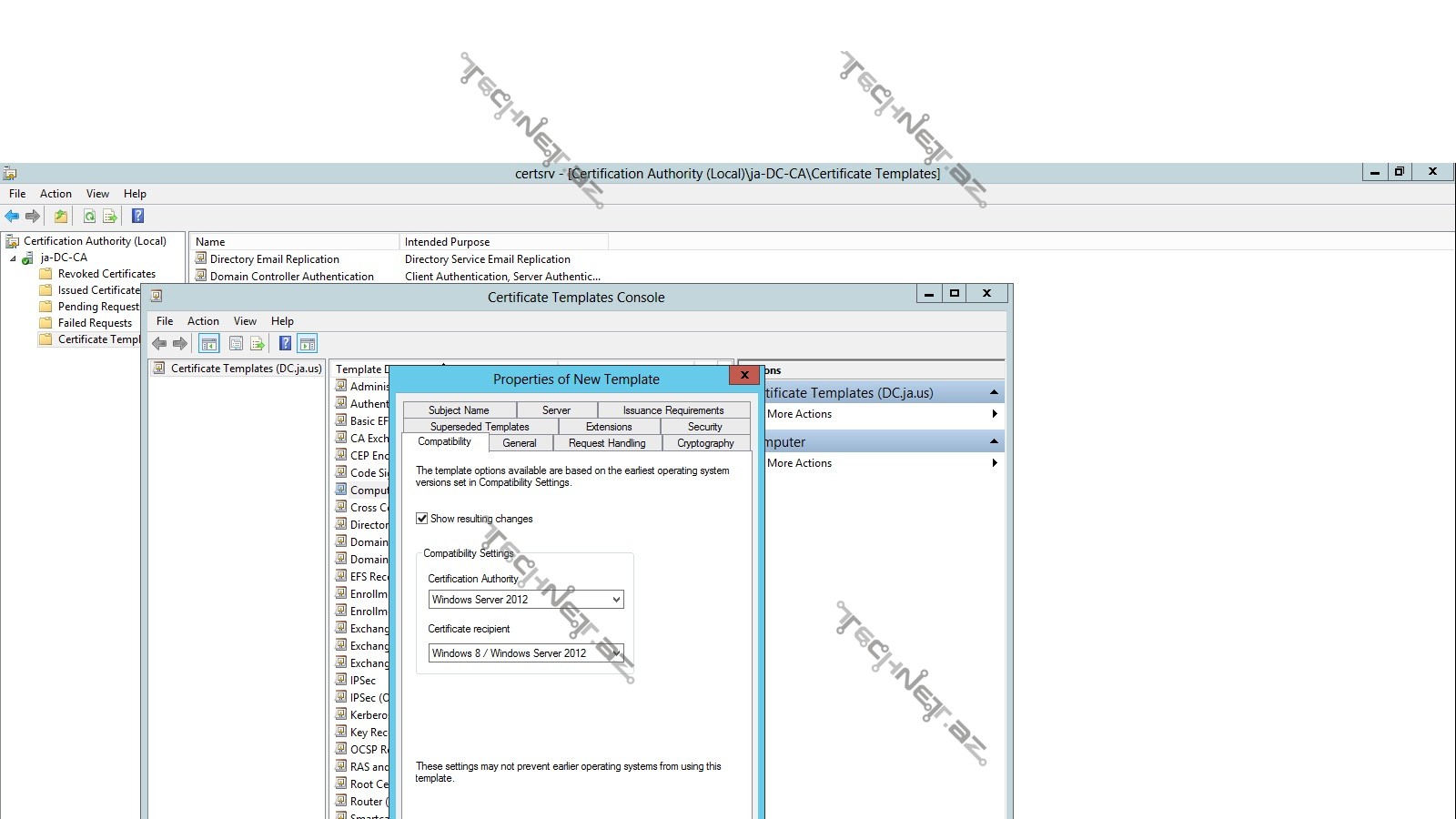Click the blue Back arrow in certsrv toolbar
1456x819 pixels.
point(12,217)
